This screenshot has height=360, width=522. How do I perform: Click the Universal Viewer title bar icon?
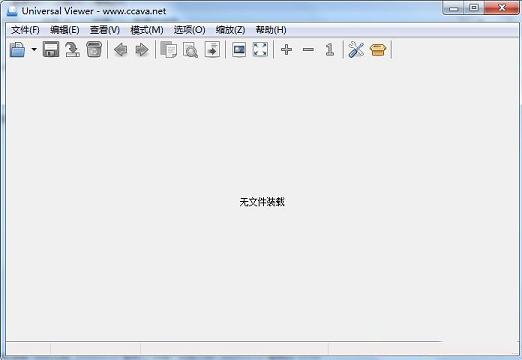(x=13, y=11)
